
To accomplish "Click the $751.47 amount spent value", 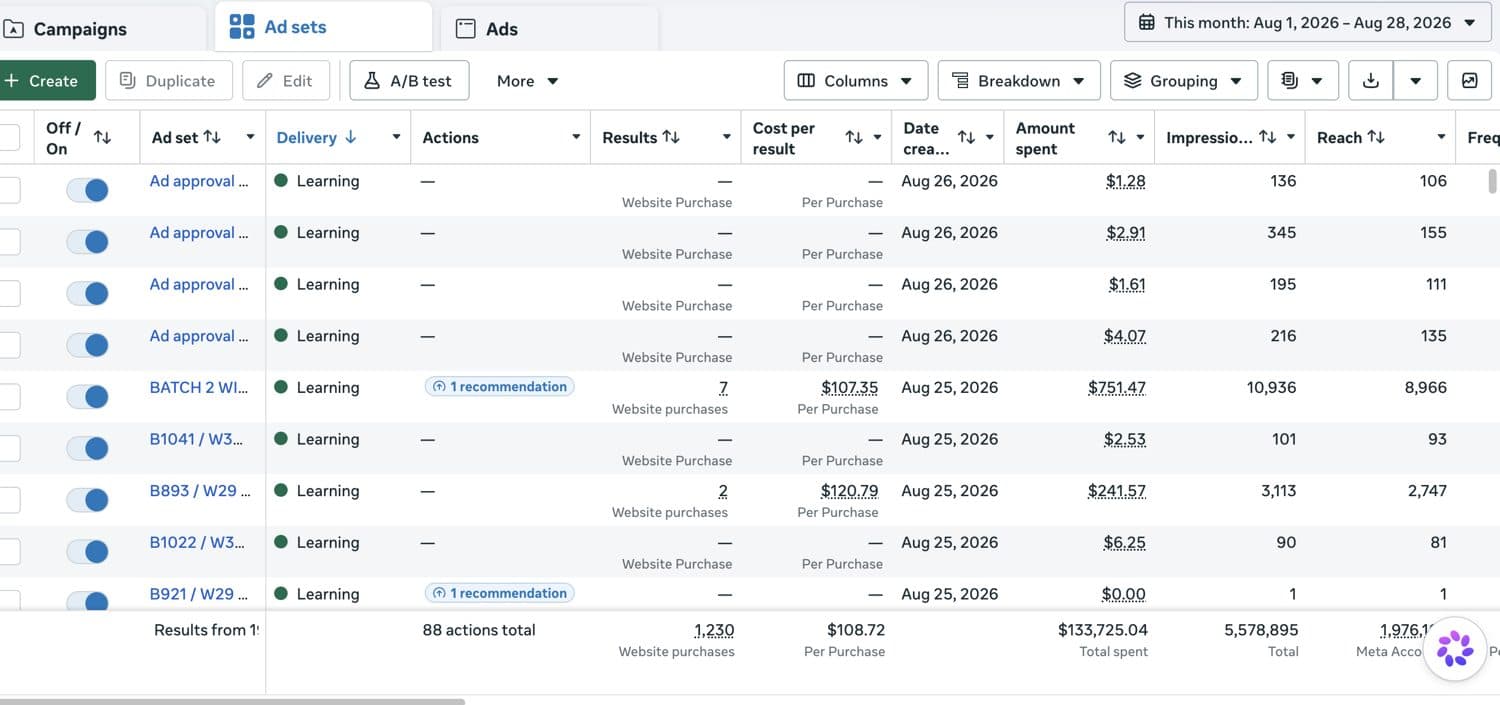I will pos(1117,388).
